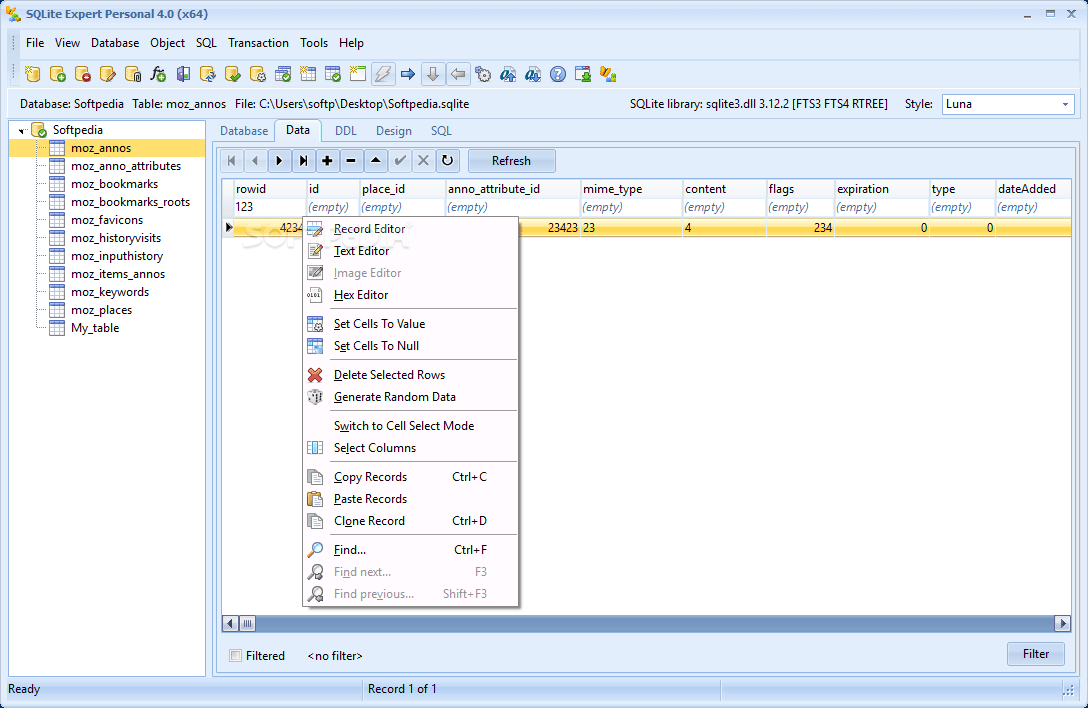Switch to the Design tab
Viewport: 1088px width, 708px height.
click(x=393, y=131)
